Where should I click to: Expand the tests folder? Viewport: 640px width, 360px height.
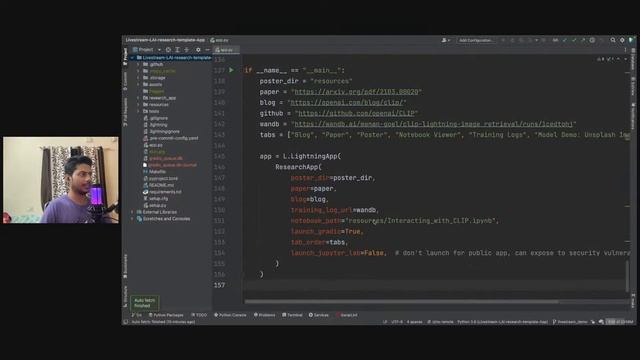point(138,111)
